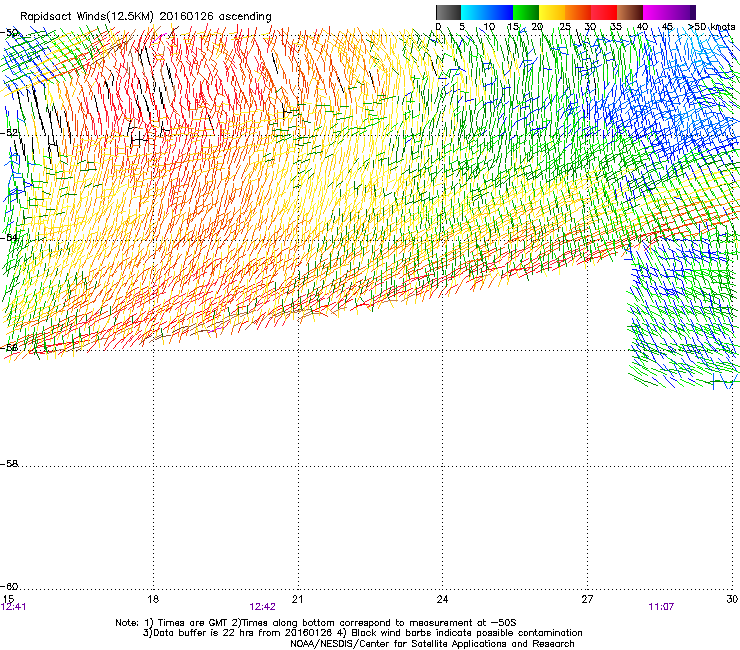Click the '-54' latitude axis label
The width and height of the screenshot is (740, 650).
(9, 237)
